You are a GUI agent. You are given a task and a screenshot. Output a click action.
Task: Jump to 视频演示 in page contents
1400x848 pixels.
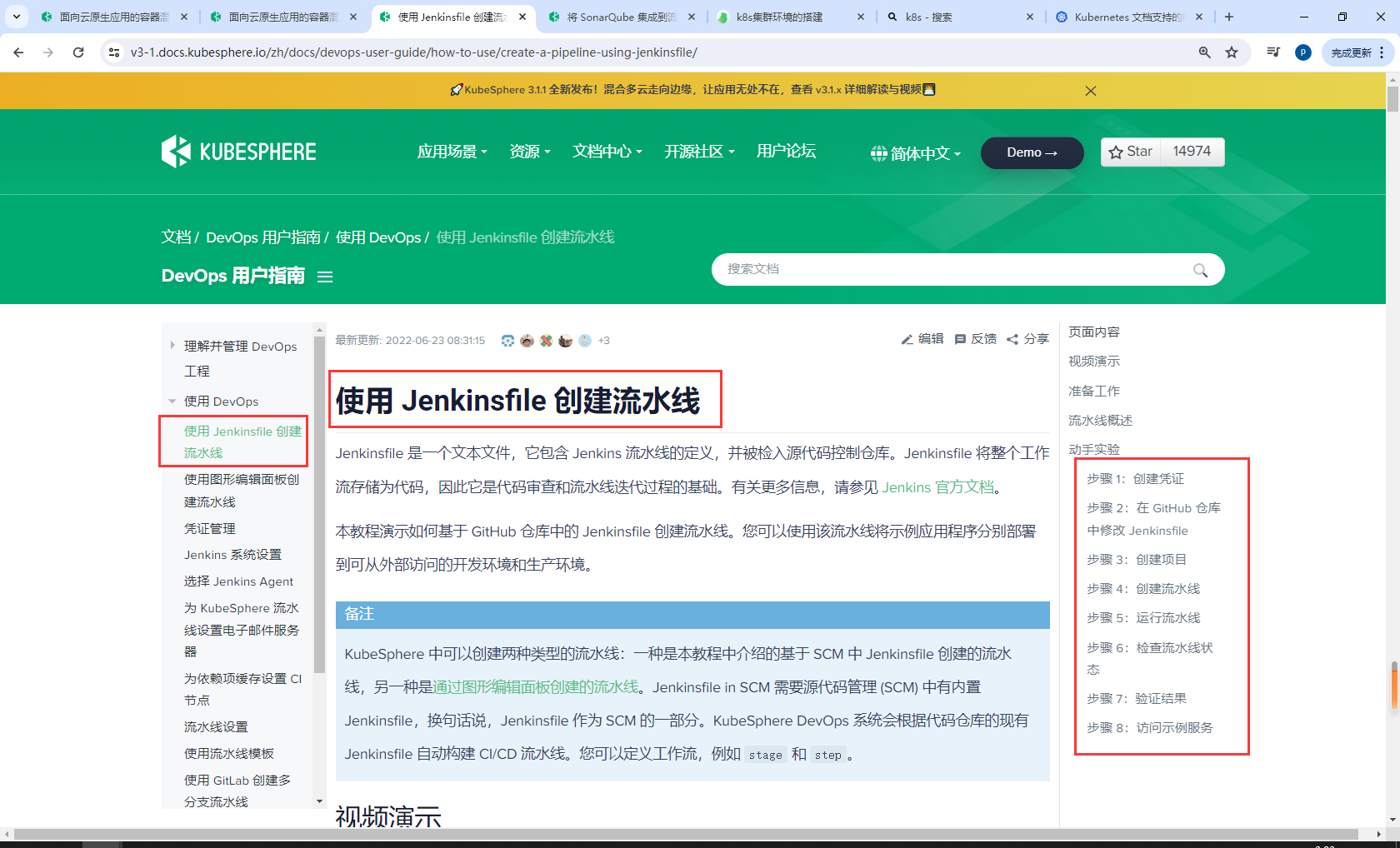(x=1094, y=362)
